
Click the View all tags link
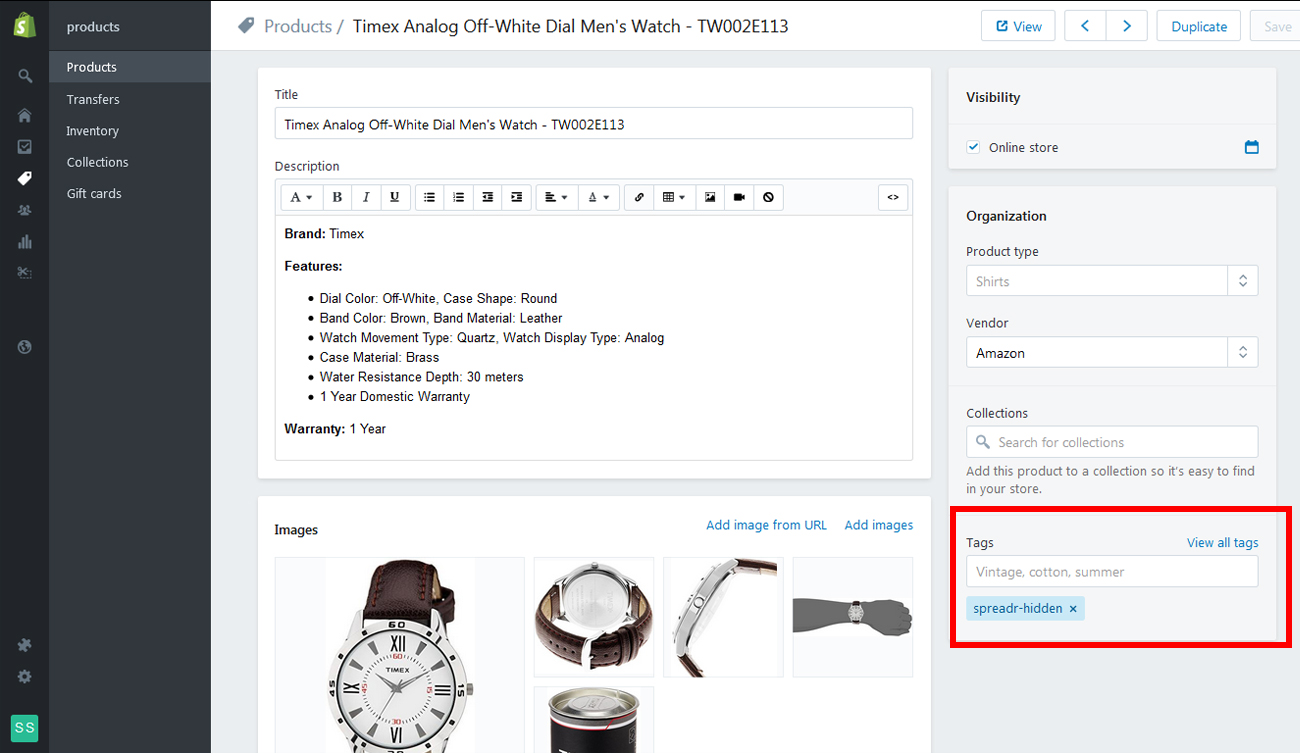point(1222,543)
